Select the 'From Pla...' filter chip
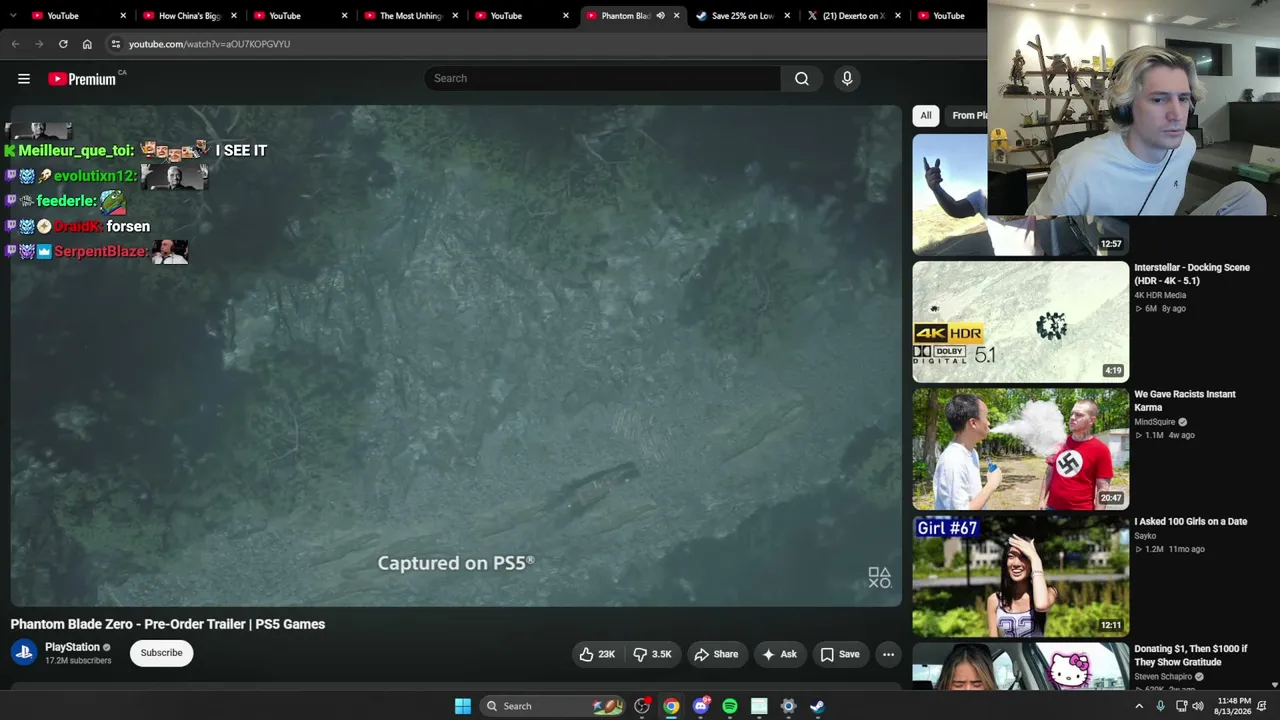This screenshot has width=1280, height=720. coord(968,116)
